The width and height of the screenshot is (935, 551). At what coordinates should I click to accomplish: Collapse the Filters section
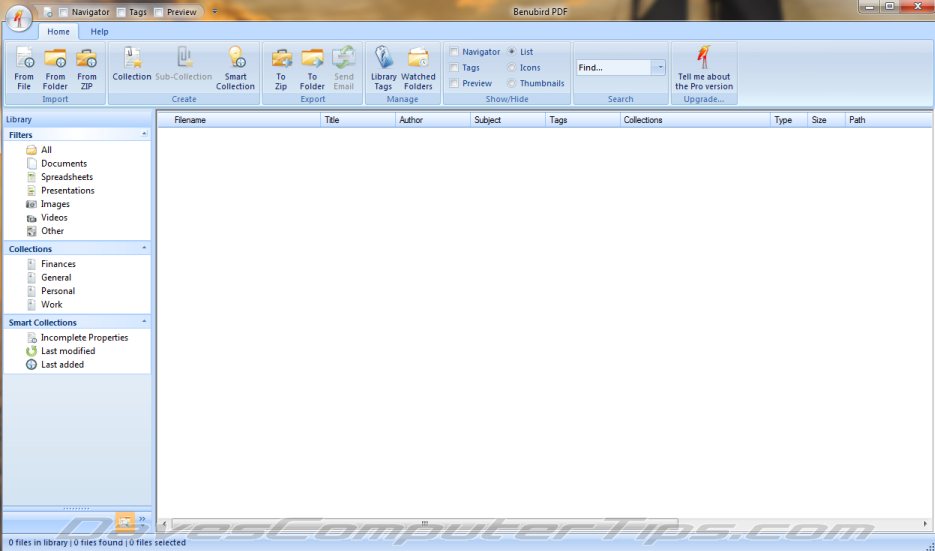[x=144, y=134]
